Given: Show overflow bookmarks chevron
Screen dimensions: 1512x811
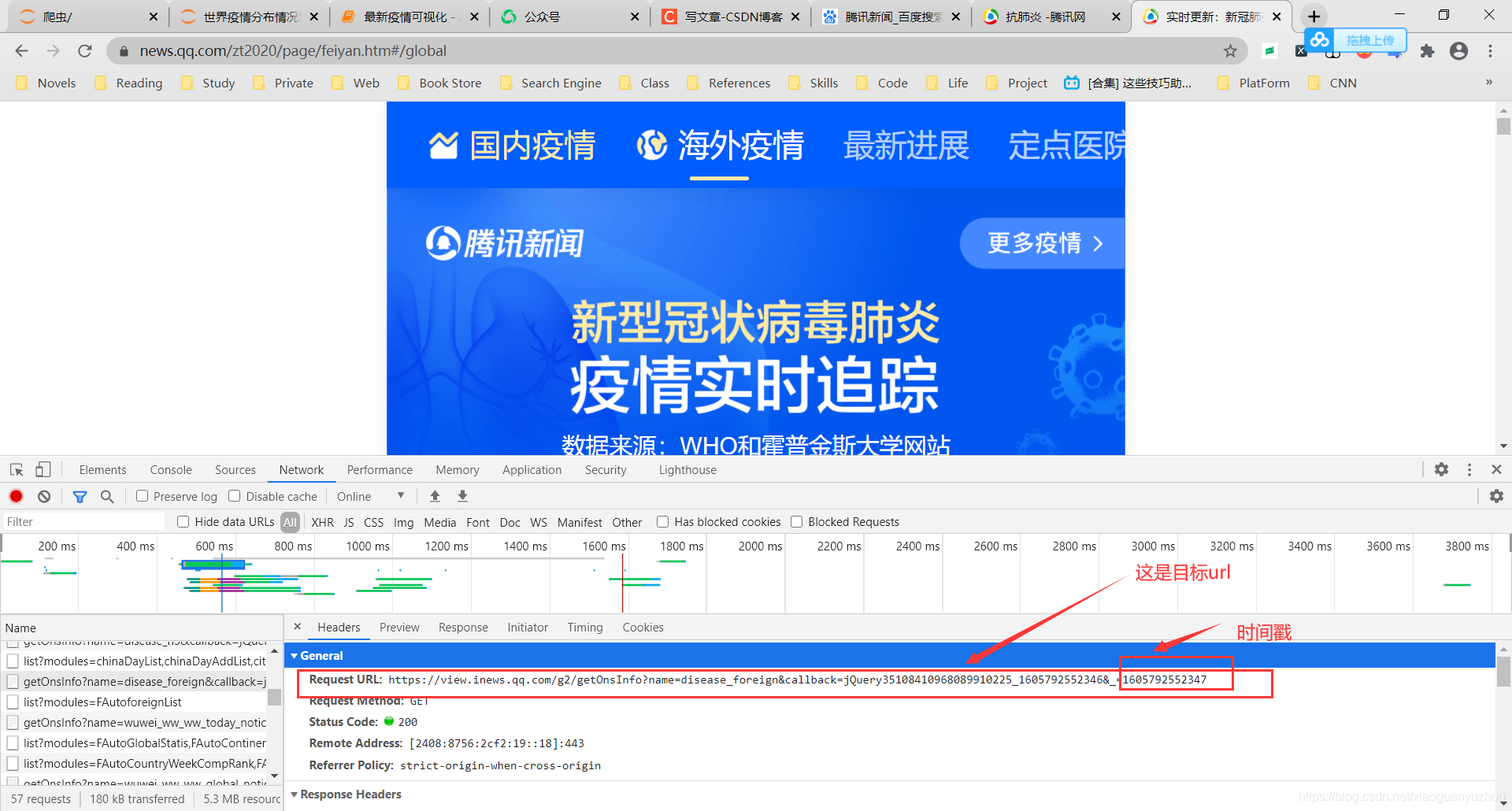Looking at the screenshot, I should coord(1488,82).
